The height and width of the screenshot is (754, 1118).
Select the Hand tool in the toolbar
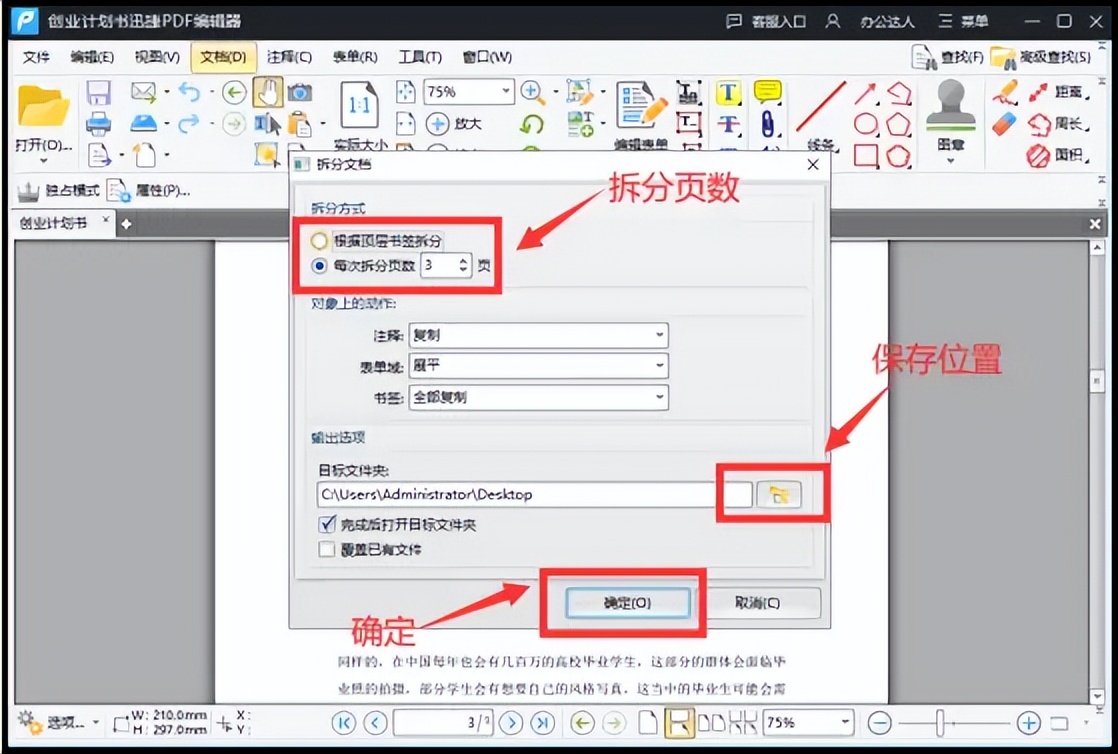pyautogui.click(x=268, y=92)
